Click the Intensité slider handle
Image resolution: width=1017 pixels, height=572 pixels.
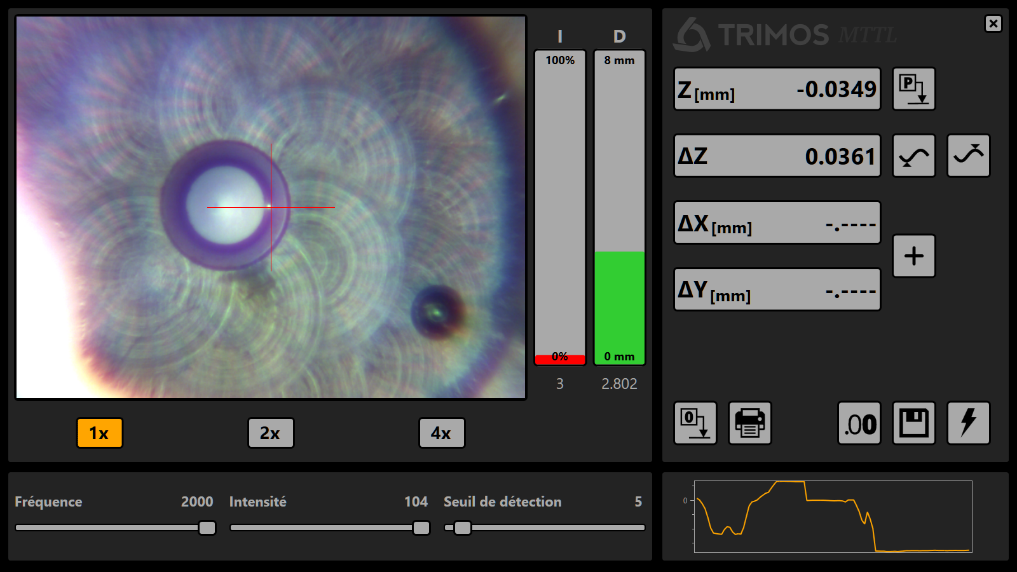pyautogui.click(x=421, y=528)
